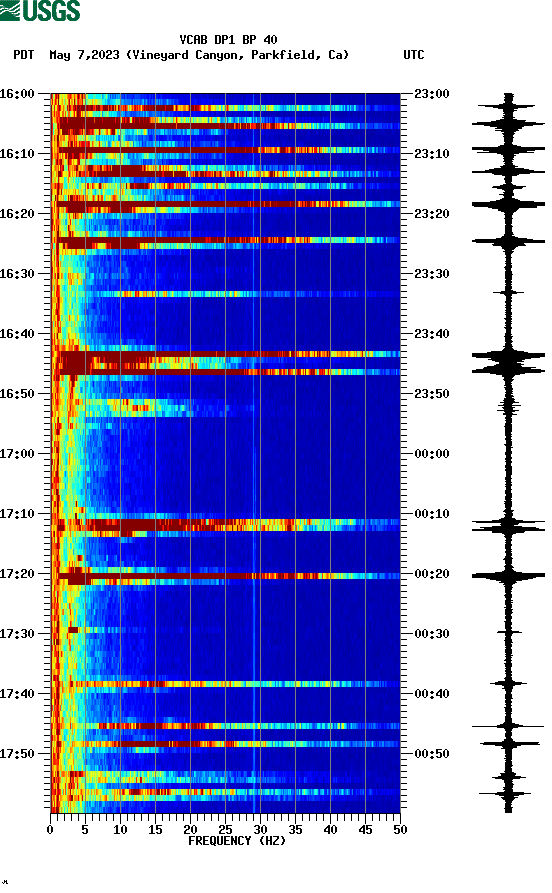552x893 pixels.
Task: Click the 23:50 UTC time label
Action: coord(432,394)
